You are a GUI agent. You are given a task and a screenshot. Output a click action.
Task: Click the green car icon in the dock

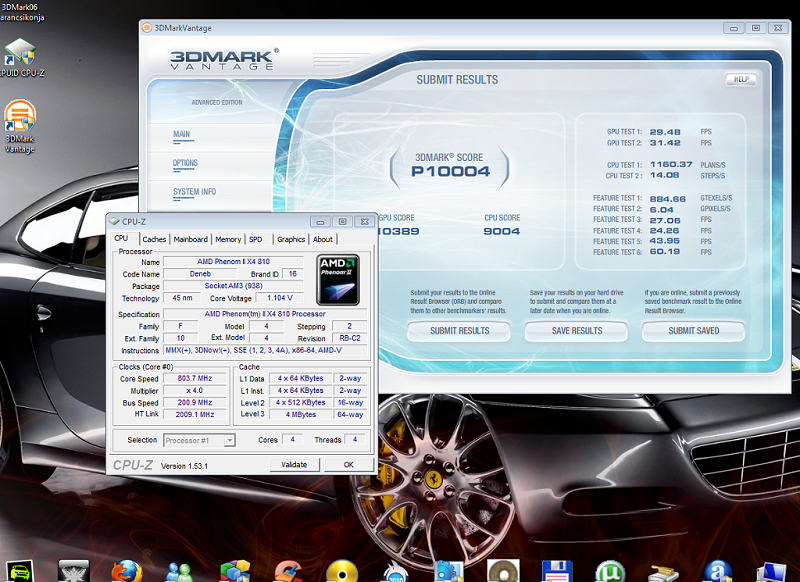(19, 572)
